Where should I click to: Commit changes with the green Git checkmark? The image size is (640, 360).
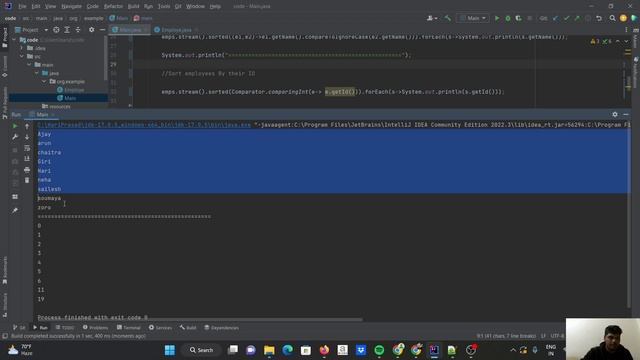coord(566,18)
